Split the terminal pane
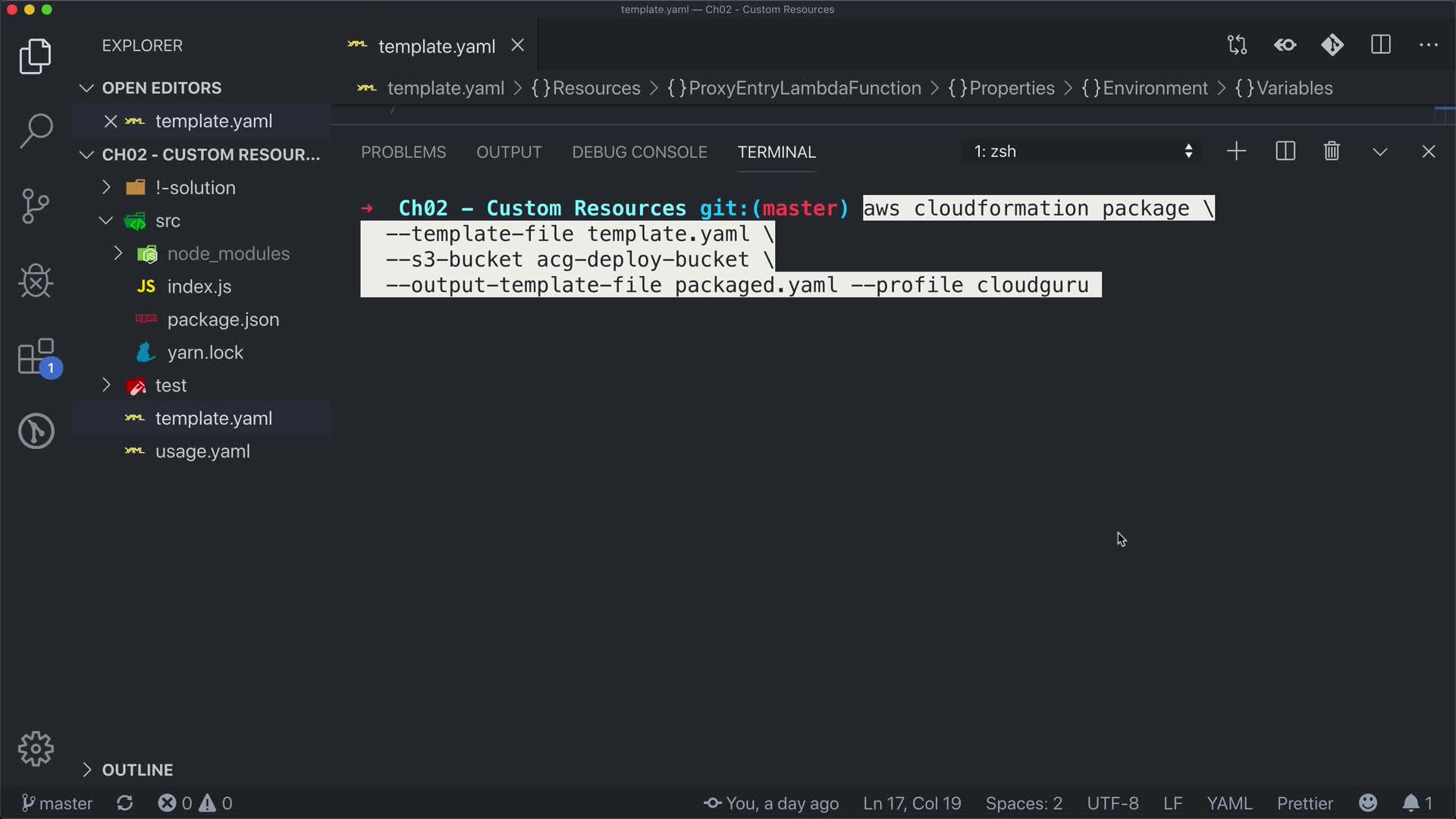1456x819 pixels. tap(1285, 152)
